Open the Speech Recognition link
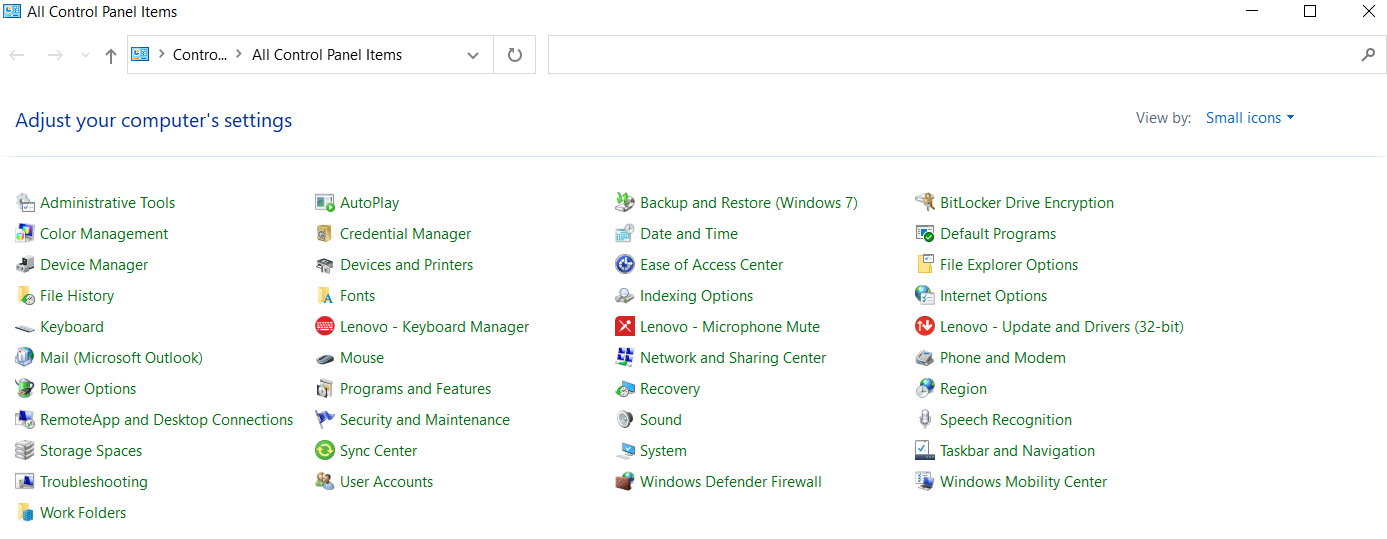This screenshot has height=539, width=1387. coord(1006,420)
